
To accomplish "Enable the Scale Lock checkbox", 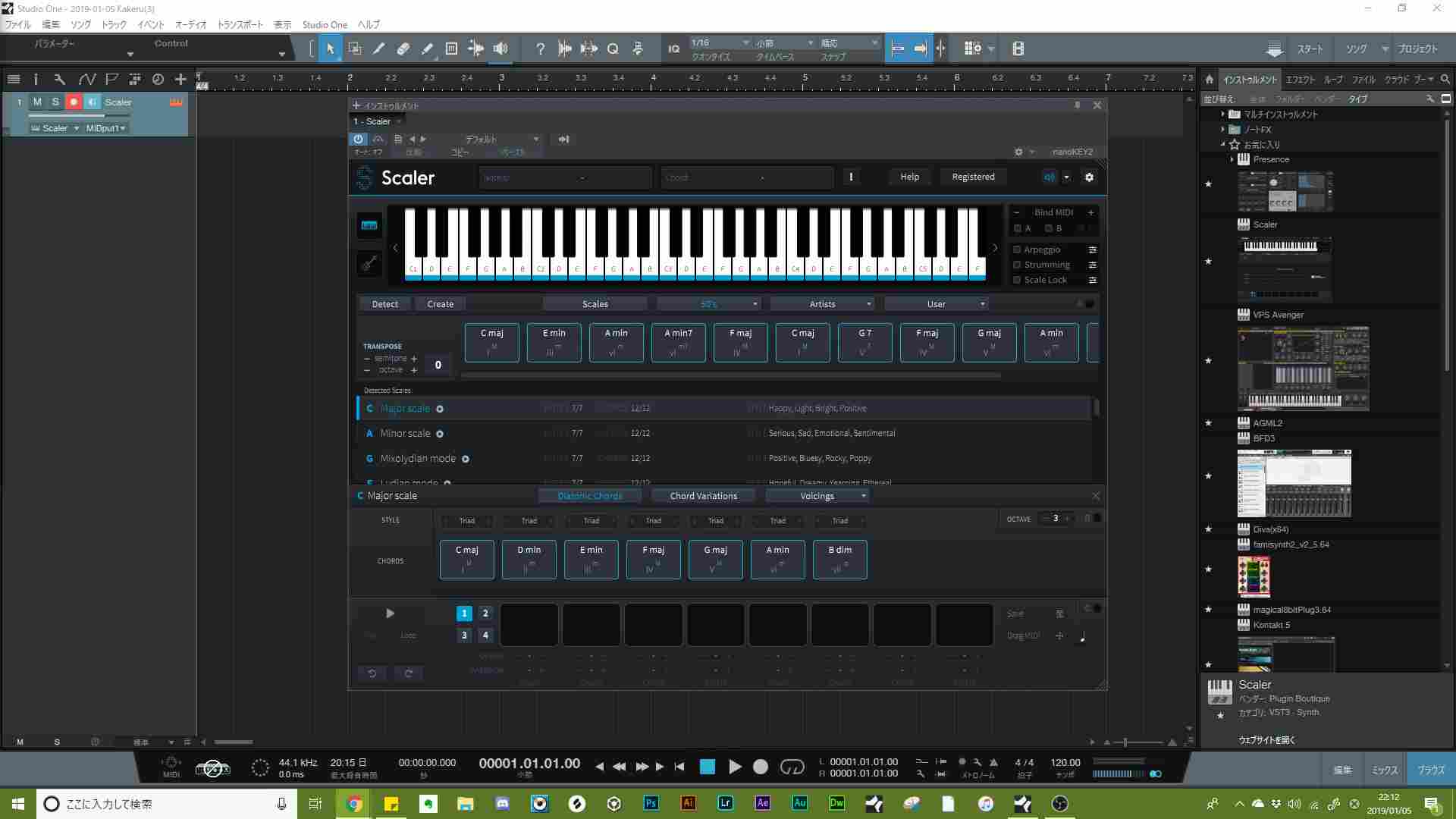I will [1017, 280].
